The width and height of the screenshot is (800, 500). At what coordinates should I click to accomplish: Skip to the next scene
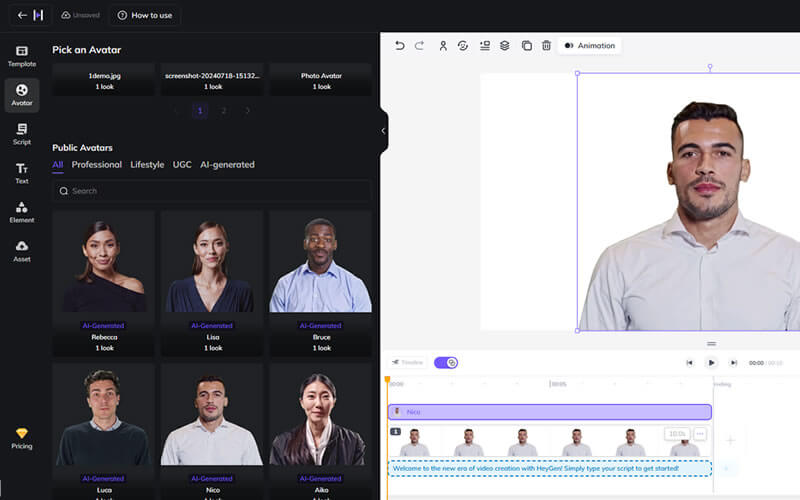coord(733,363)
